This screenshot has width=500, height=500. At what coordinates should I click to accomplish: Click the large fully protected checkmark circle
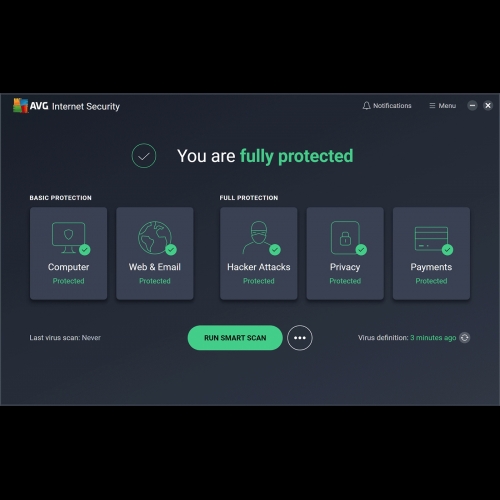point(144,156)
